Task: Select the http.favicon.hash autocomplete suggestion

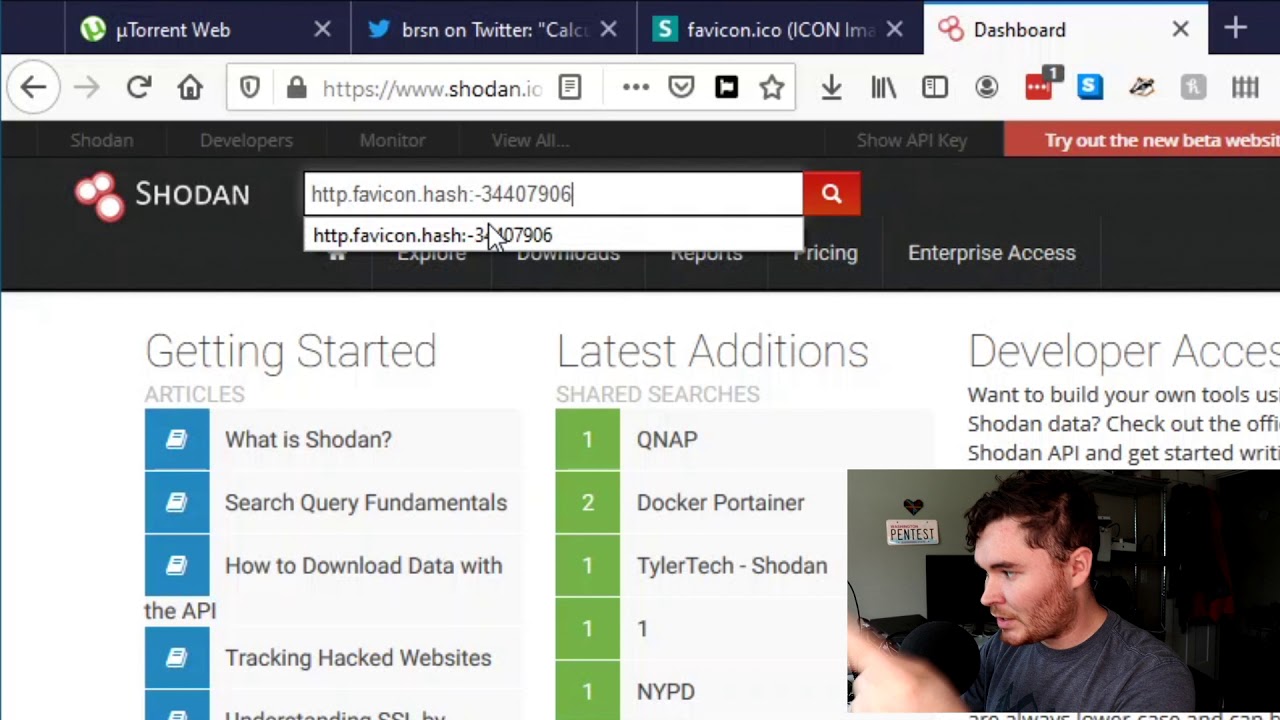Action: pos(553,235)
